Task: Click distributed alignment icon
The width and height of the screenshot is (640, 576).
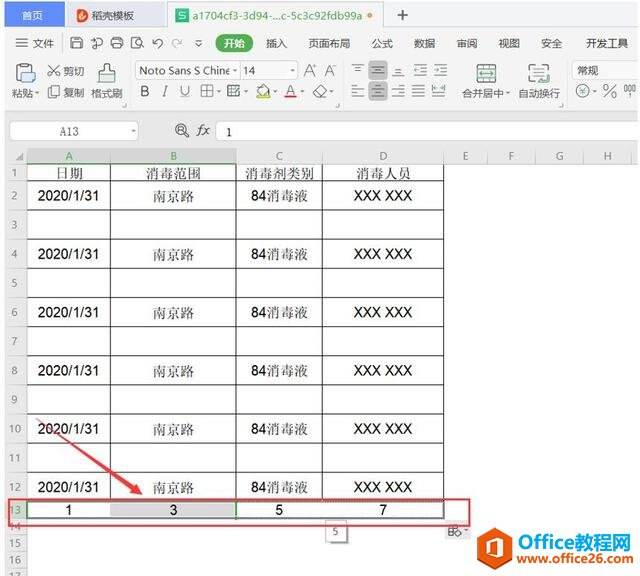Action: click(438, 91)
